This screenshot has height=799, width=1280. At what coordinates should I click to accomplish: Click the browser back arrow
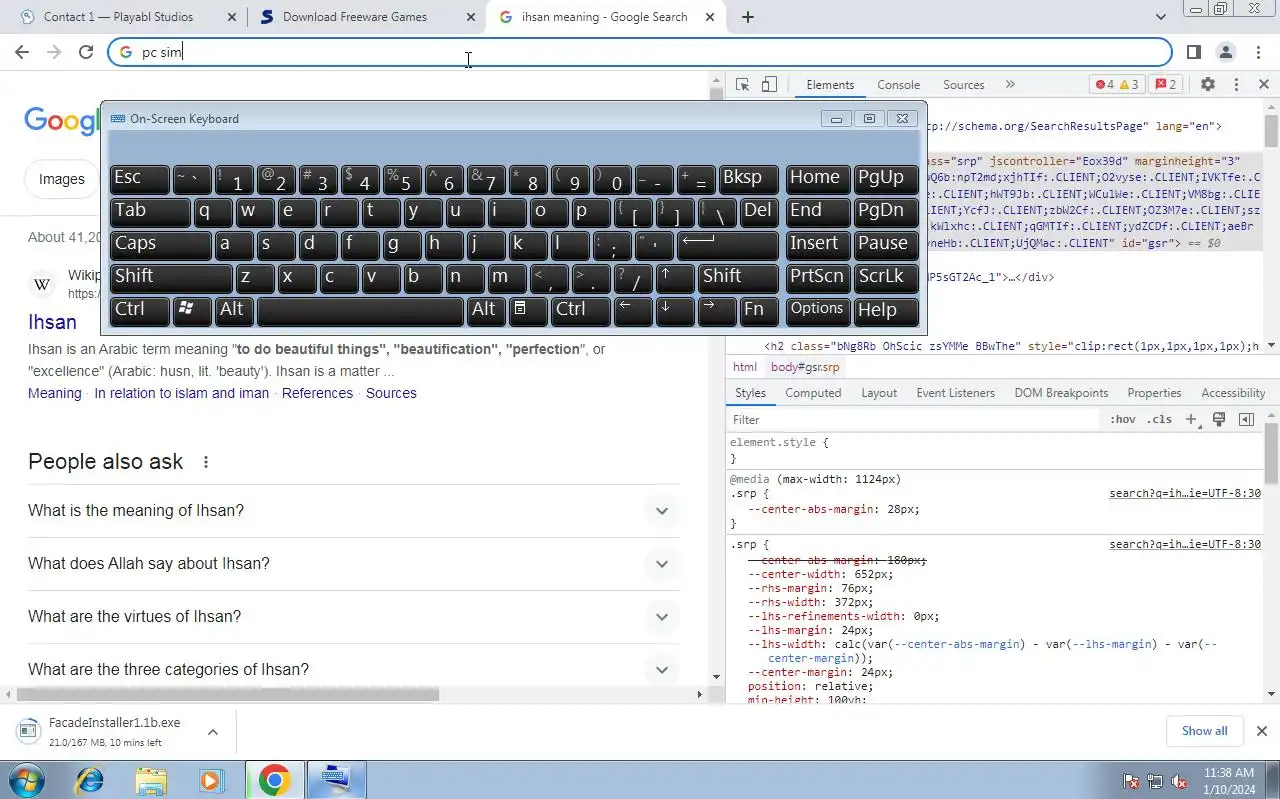coord(22,52)
